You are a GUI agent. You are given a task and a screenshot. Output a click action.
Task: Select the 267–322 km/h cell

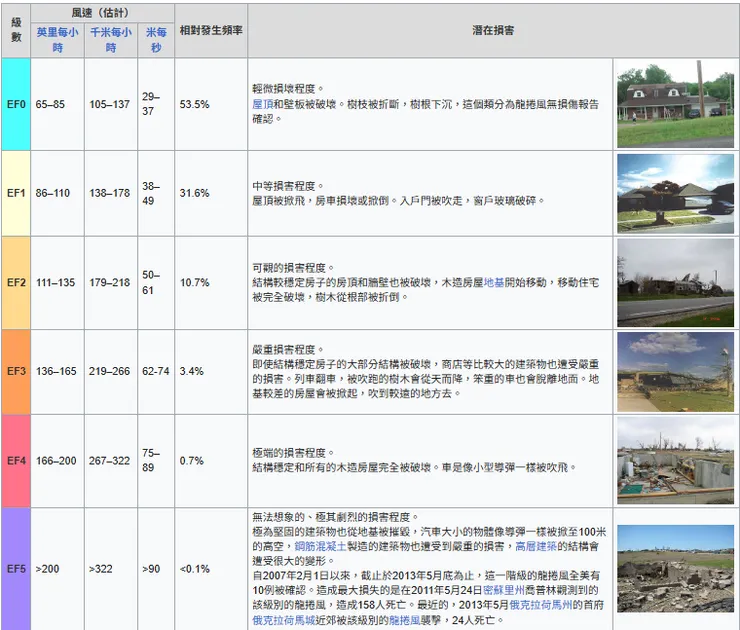pos(111,461)
